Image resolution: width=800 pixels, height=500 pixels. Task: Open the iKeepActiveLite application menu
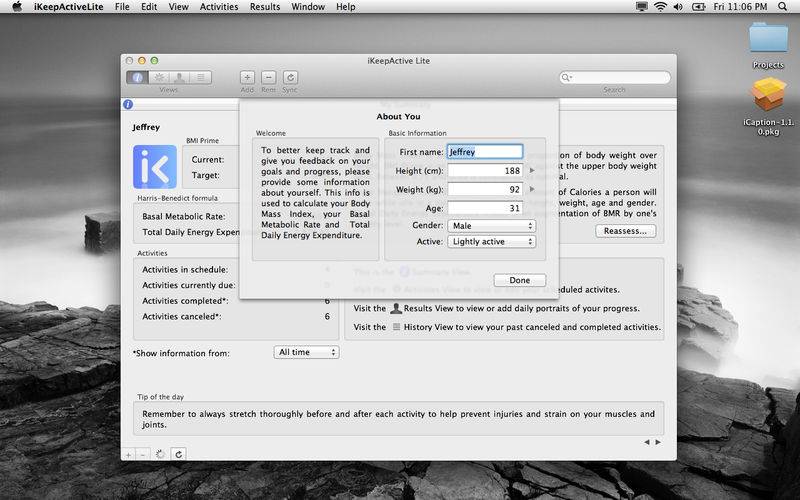click(68, 7)
